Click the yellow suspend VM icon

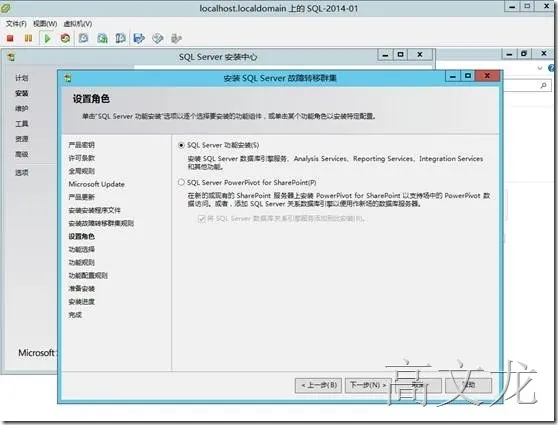coord(28,38)
